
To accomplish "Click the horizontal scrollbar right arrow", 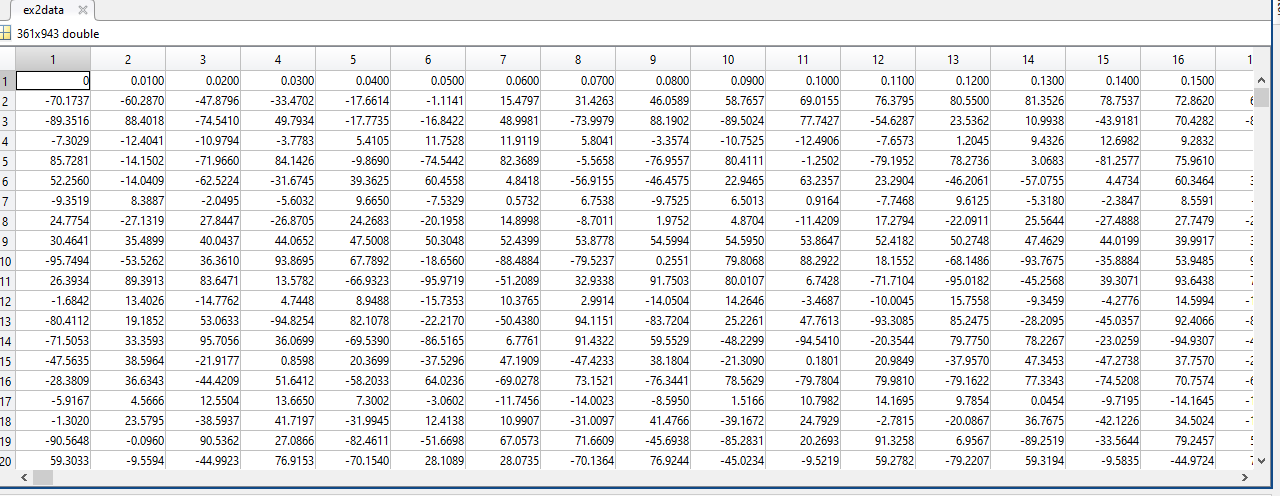I will tap(1245, 478).
